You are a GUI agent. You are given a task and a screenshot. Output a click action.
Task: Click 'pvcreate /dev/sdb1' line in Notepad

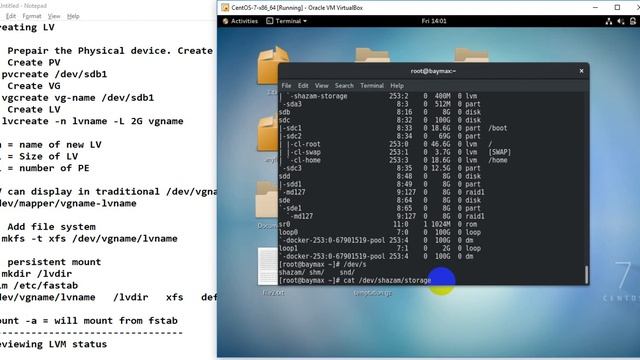coord(54,74)
